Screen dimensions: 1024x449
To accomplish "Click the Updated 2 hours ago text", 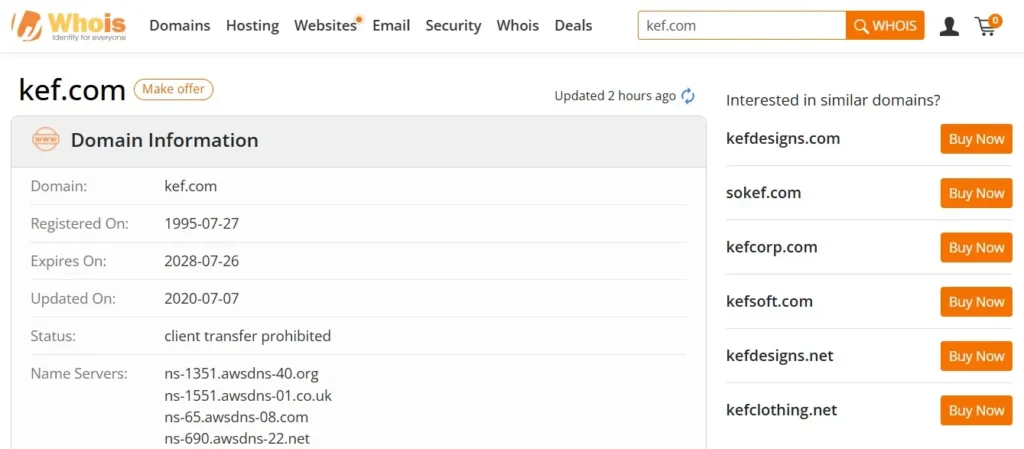I will pyautogui.click(x=615, y=96).
